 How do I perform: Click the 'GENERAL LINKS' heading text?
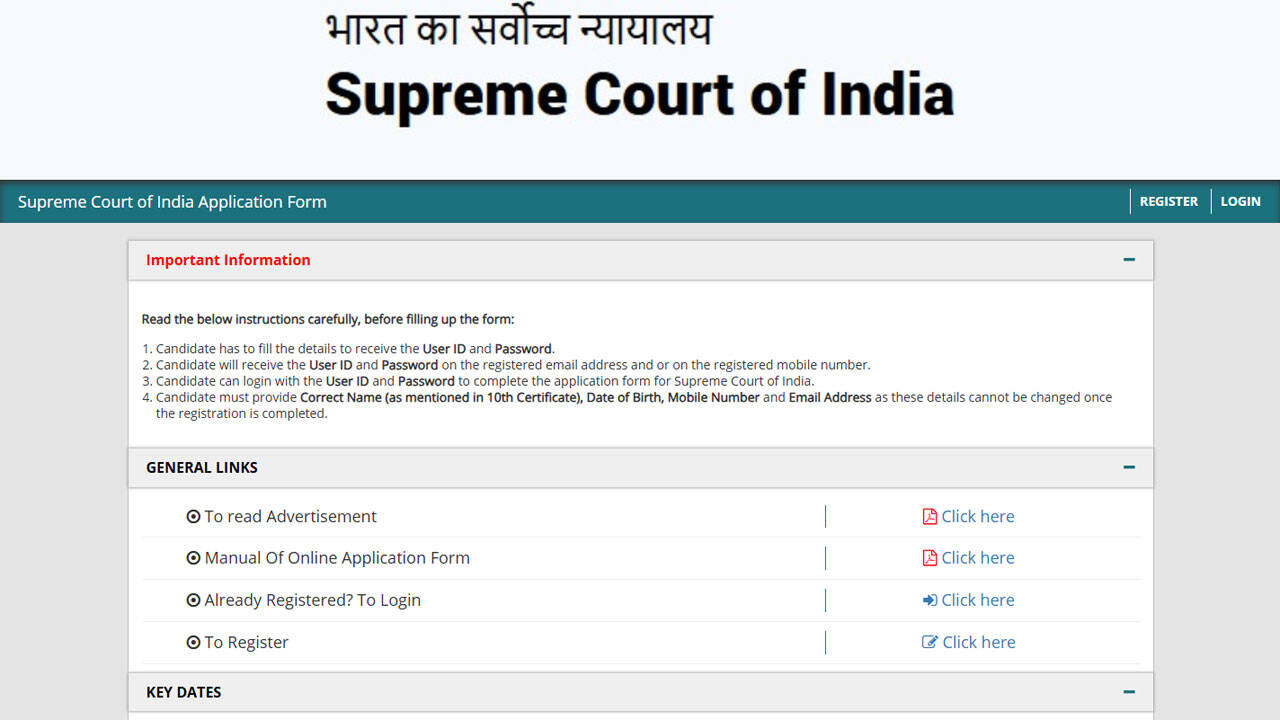point(202,467)
